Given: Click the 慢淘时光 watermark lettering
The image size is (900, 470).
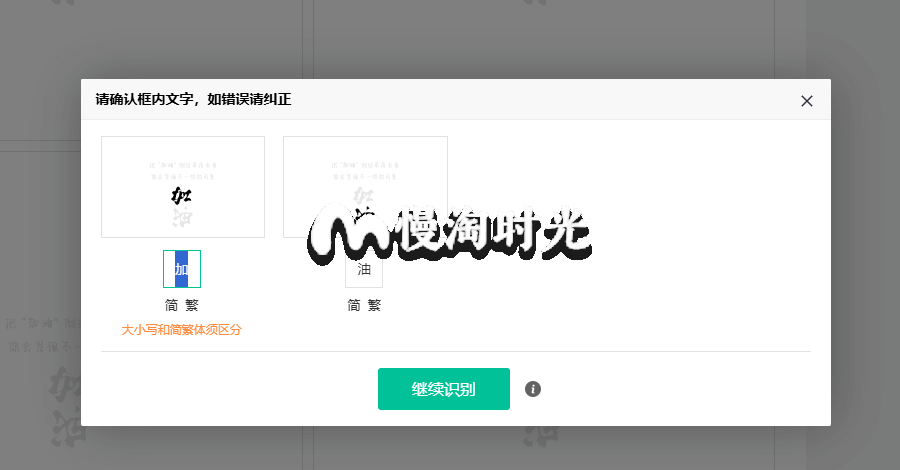Looking at the screenshot, I should (494, 232).
